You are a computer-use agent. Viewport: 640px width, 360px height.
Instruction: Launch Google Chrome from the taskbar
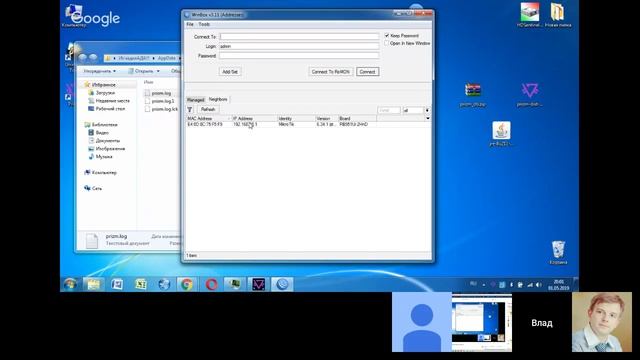pos(187,284)
